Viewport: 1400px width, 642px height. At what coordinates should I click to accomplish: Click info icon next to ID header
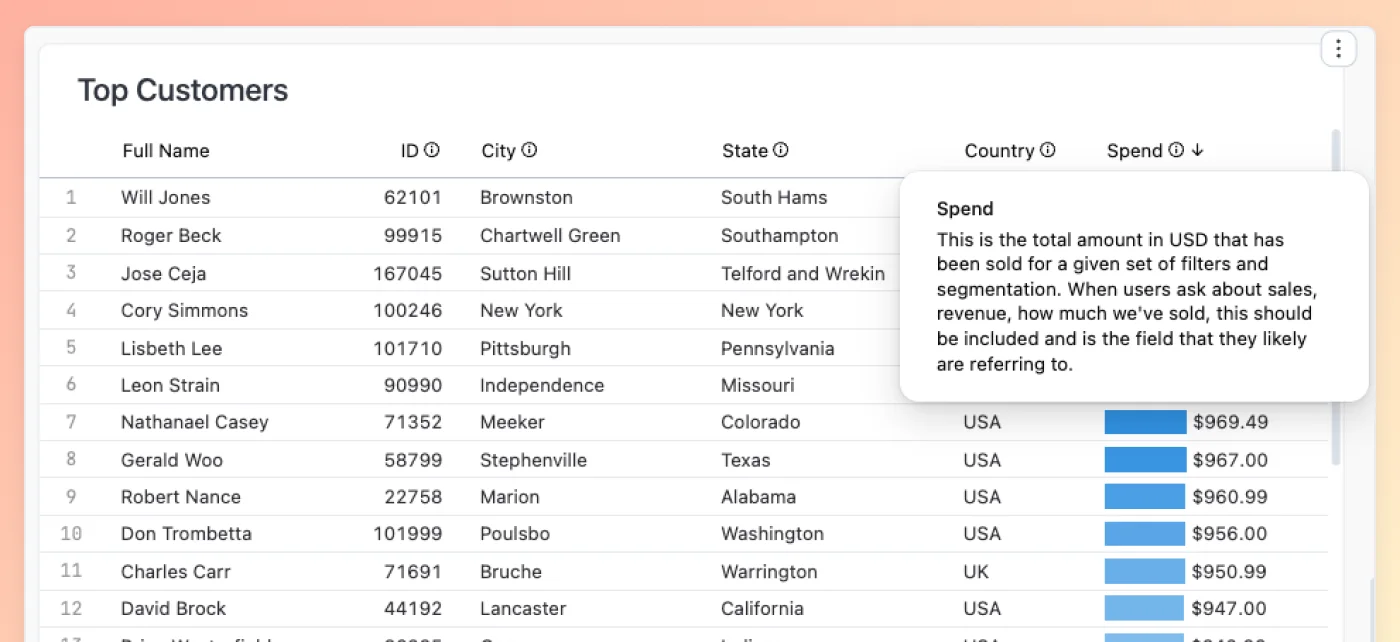(432, 150)
